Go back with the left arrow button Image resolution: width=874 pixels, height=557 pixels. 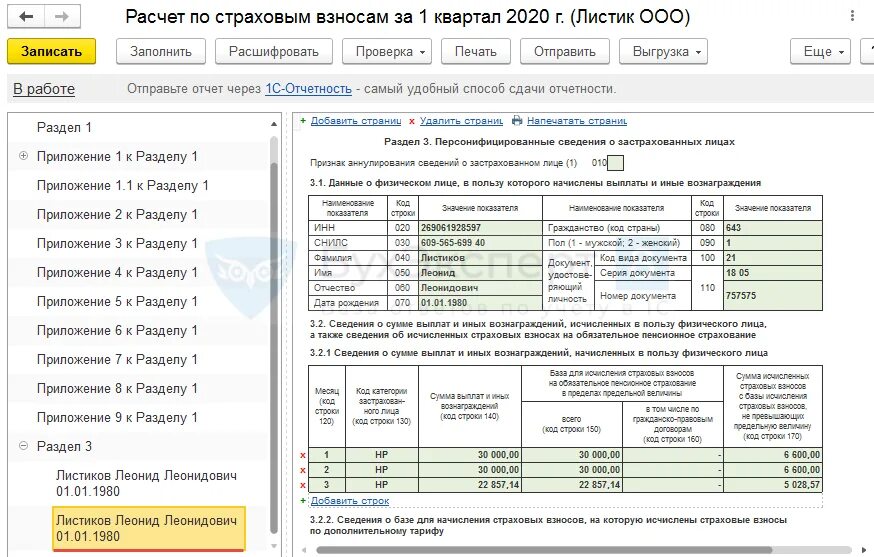26,17
